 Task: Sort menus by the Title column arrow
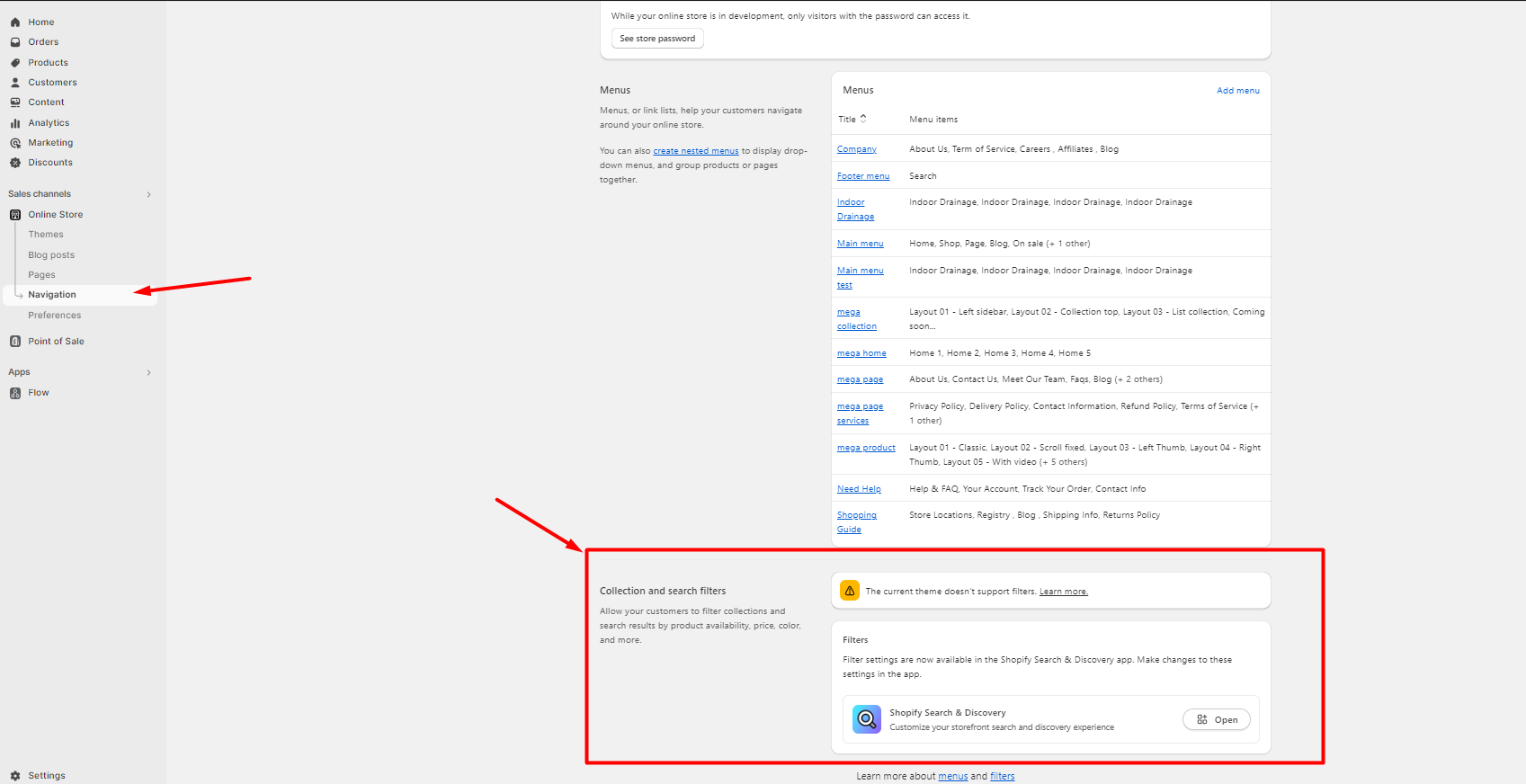(863, 119)
